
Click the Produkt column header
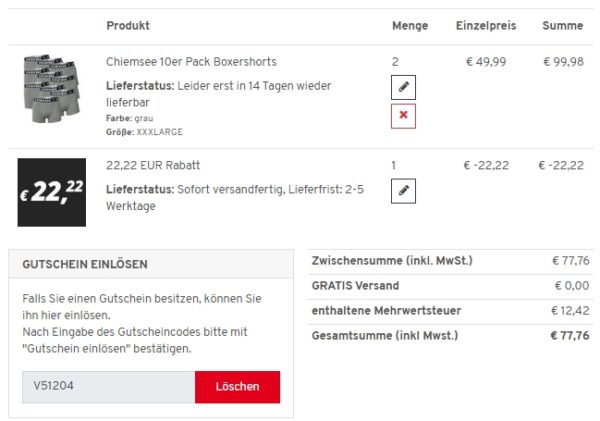(128, 25)
